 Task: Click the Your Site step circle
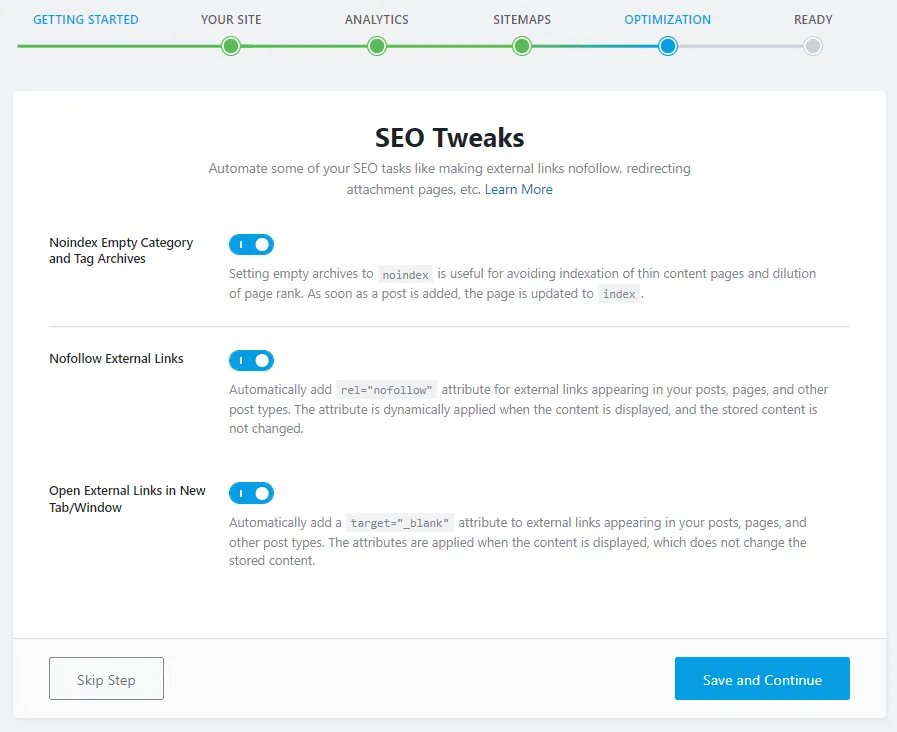[x=231, y=46]
